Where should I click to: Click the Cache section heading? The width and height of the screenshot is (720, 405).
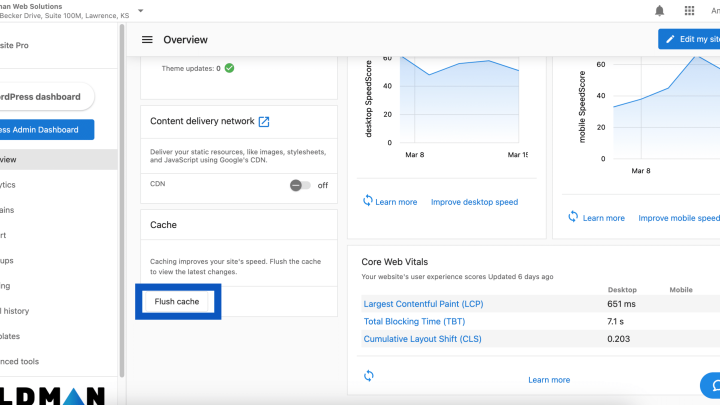(163, 225)
